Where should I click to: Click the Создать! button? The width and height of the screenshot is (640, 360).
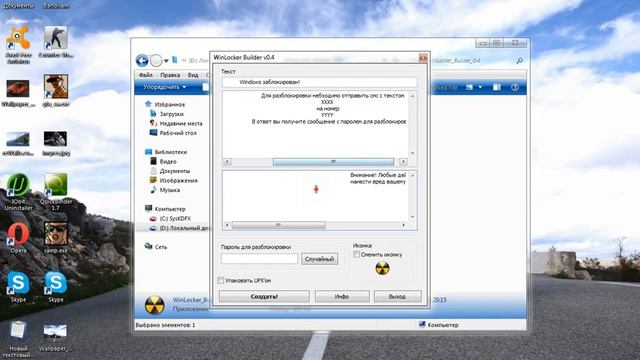click(264, 296)
